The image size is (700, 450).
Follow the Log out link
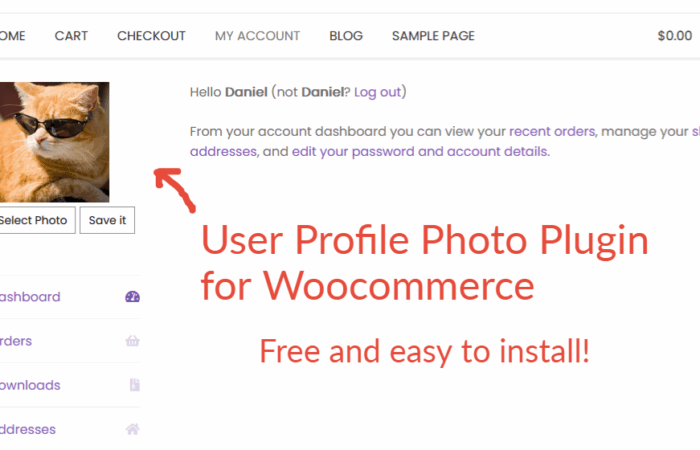[377, 92]
